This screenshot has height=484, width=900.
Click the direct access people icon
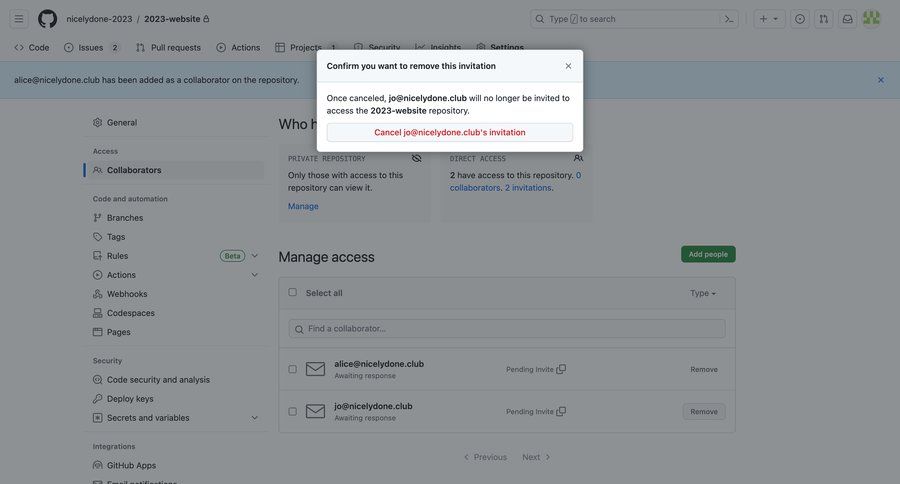pyautogui.click(x=578, y=158)
